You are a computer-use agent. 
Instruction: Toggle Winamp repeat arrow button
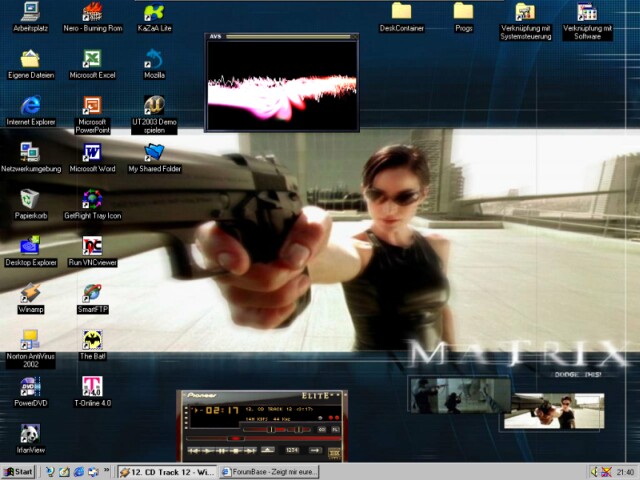tap(315, 450)
